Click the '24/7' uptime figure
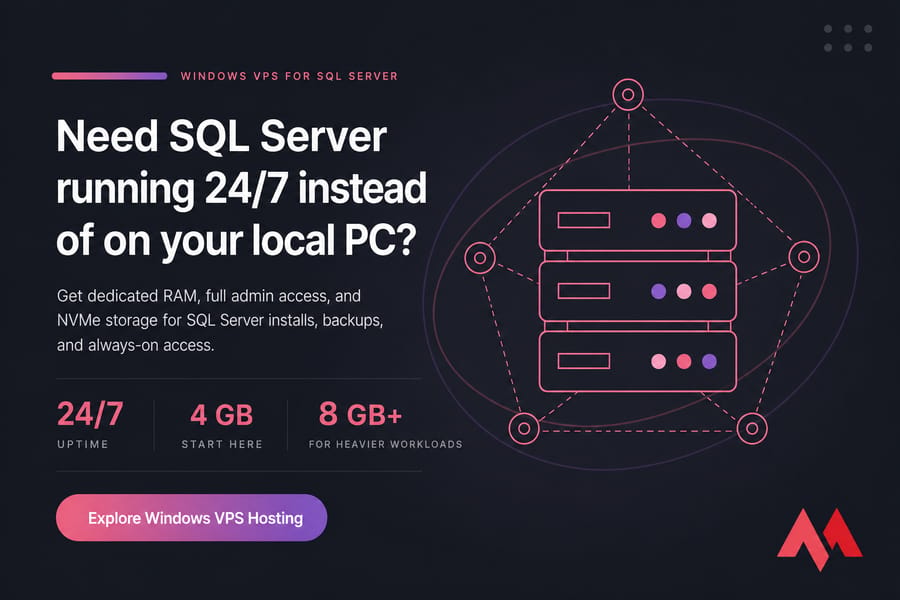900x600 pixels. click(x=90, y=413)
